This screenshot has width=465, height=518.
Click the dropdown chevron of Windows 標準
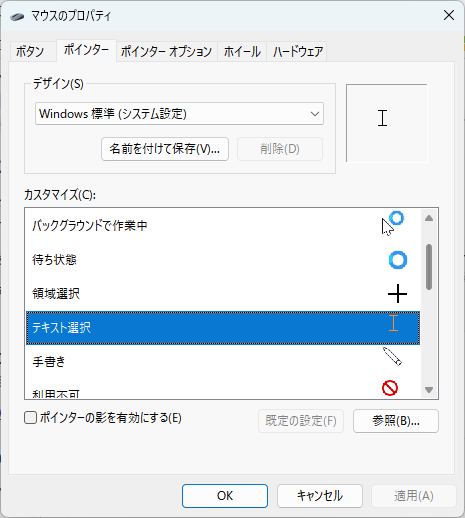click(x=315, y=114)
